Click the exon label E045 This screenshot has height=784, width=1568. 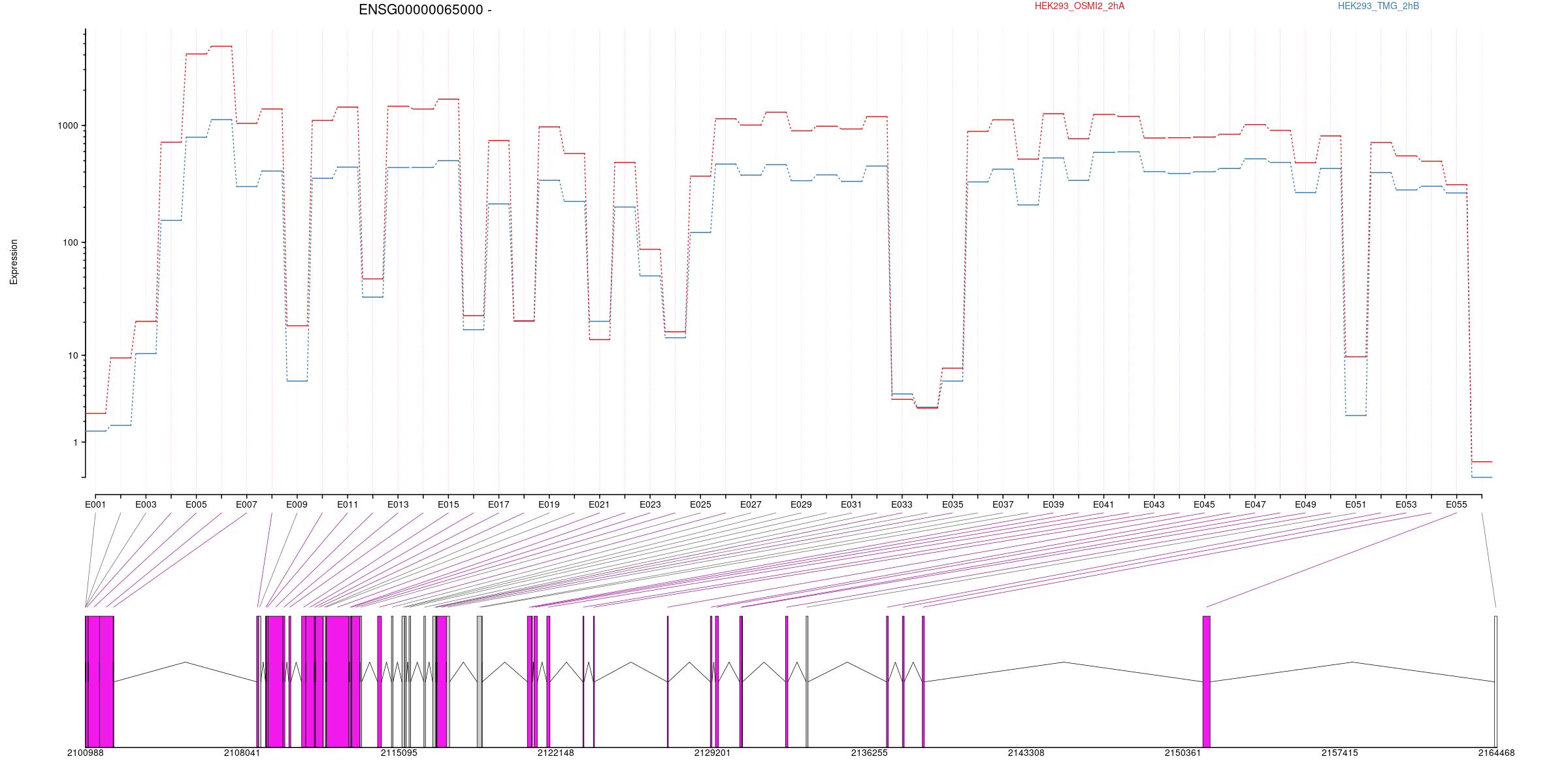coord(1204,504)
